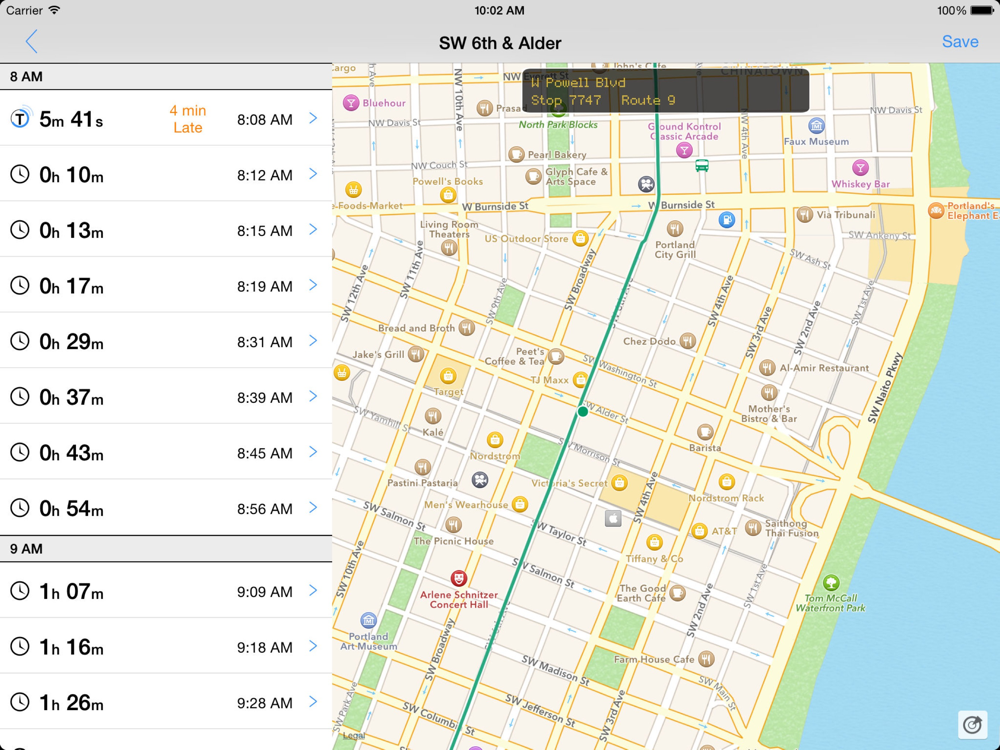Tap the Farm House Cafe pin
Screen dimensions: 1000x750
pos(706,659)
